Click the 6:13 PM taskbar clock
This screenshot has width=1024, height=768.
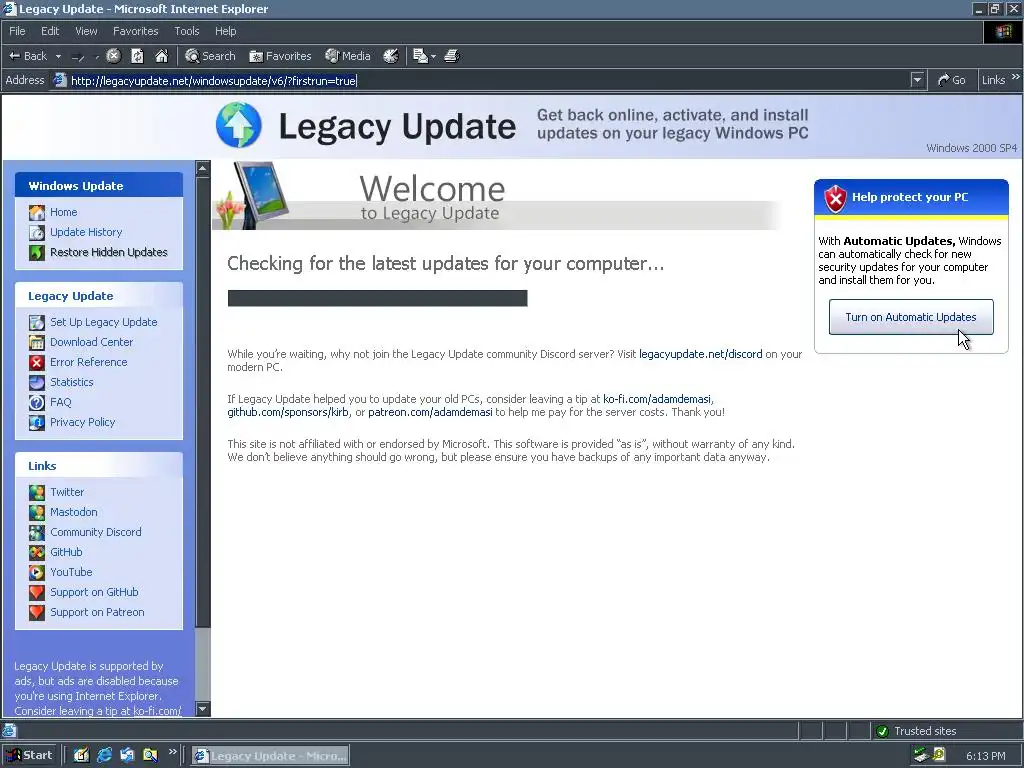click(985, 756)
